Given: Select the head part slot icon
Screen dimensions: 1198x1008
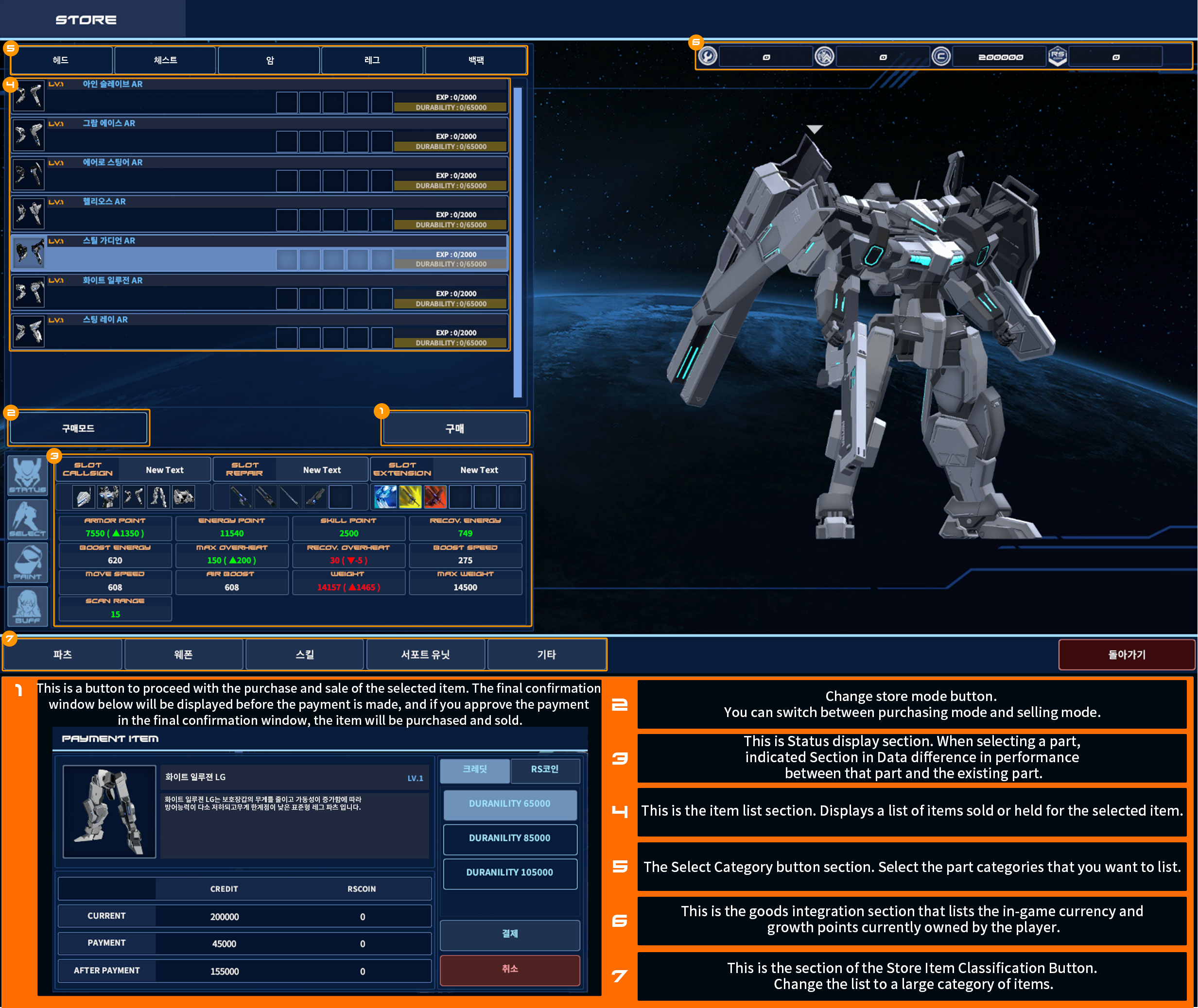Looking at the screenshot, I should pyautogui.click(x=84, y=497).
